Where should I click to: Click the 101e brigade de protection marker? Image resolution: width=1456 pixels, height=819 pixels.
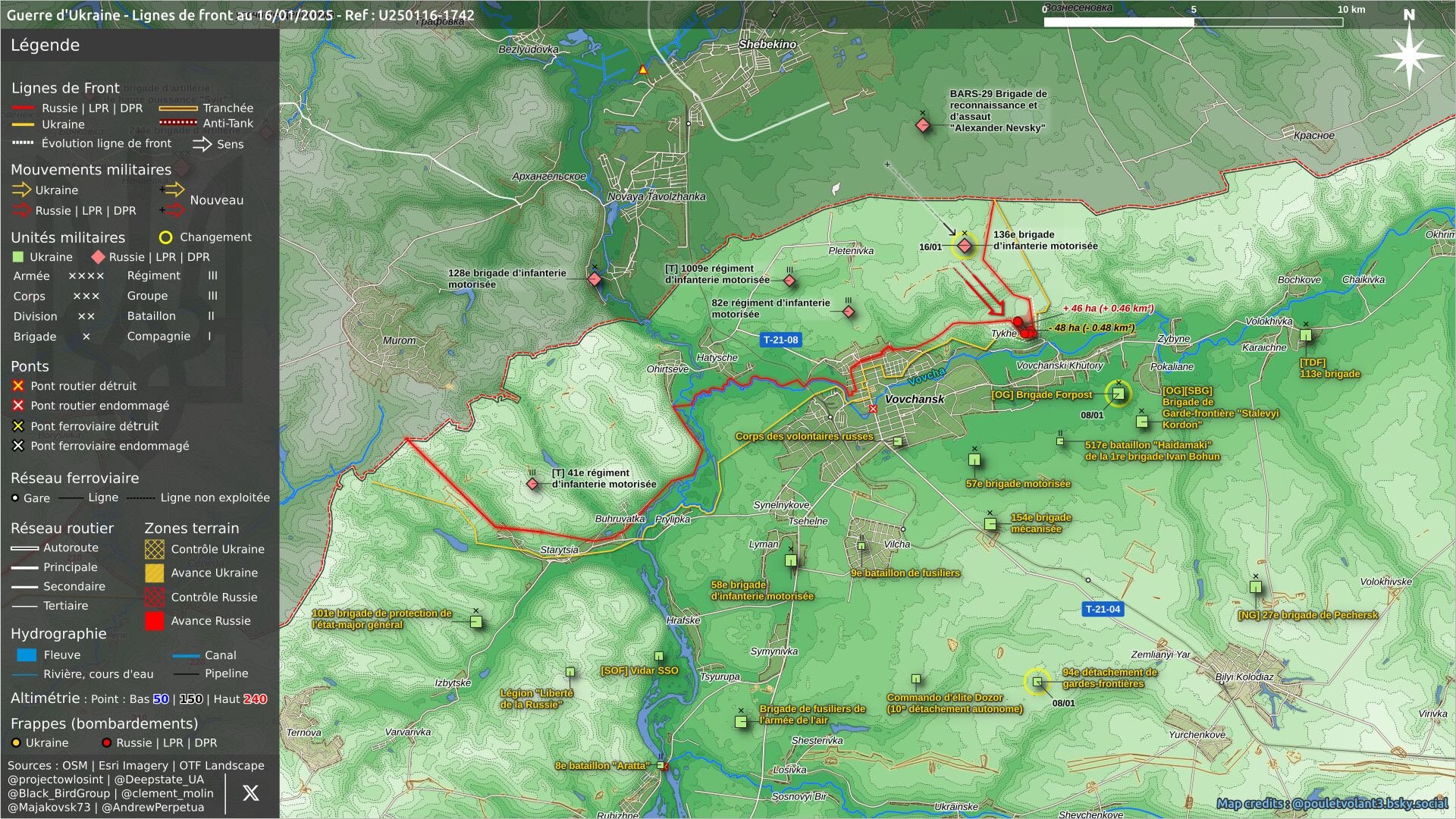coord(476,622)
